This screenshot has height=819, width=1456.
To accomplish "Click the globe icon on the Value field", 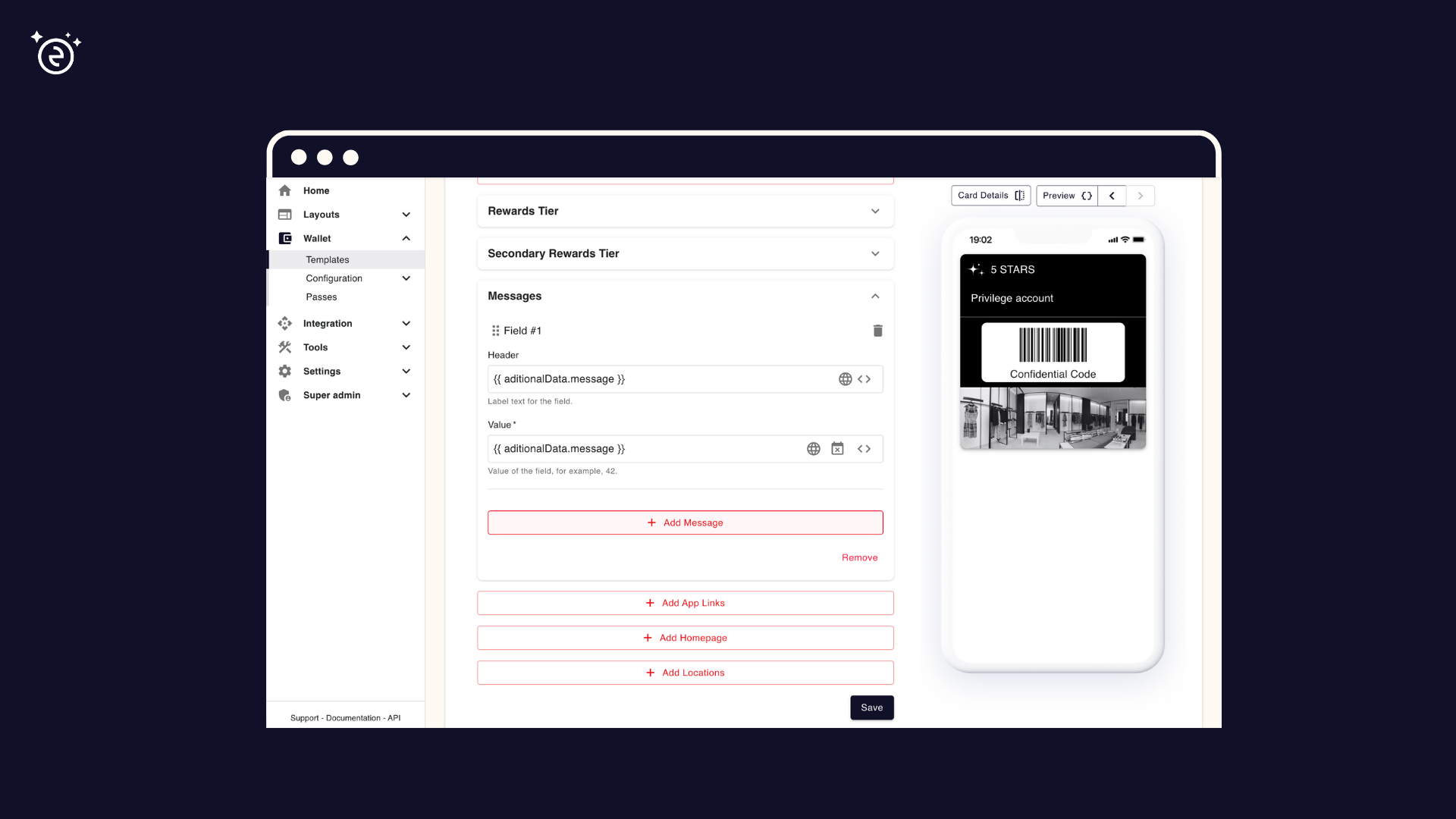I will (813, 448).
